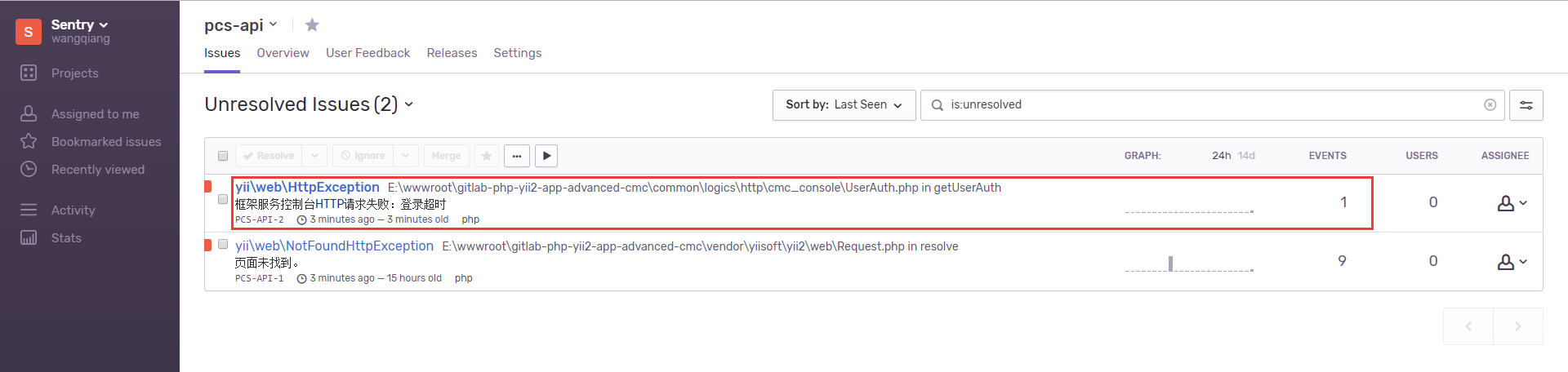Viewport: 1568px width, 372px height.
Task: Clear the is:unresolved search query
Action: point(1490,105)
